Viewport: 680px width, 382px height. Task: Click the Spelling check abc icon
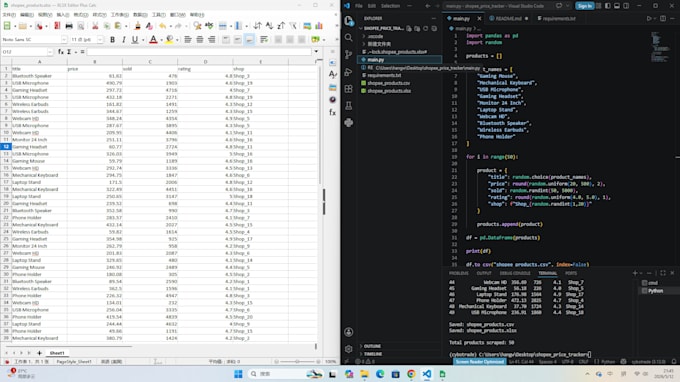209,26
